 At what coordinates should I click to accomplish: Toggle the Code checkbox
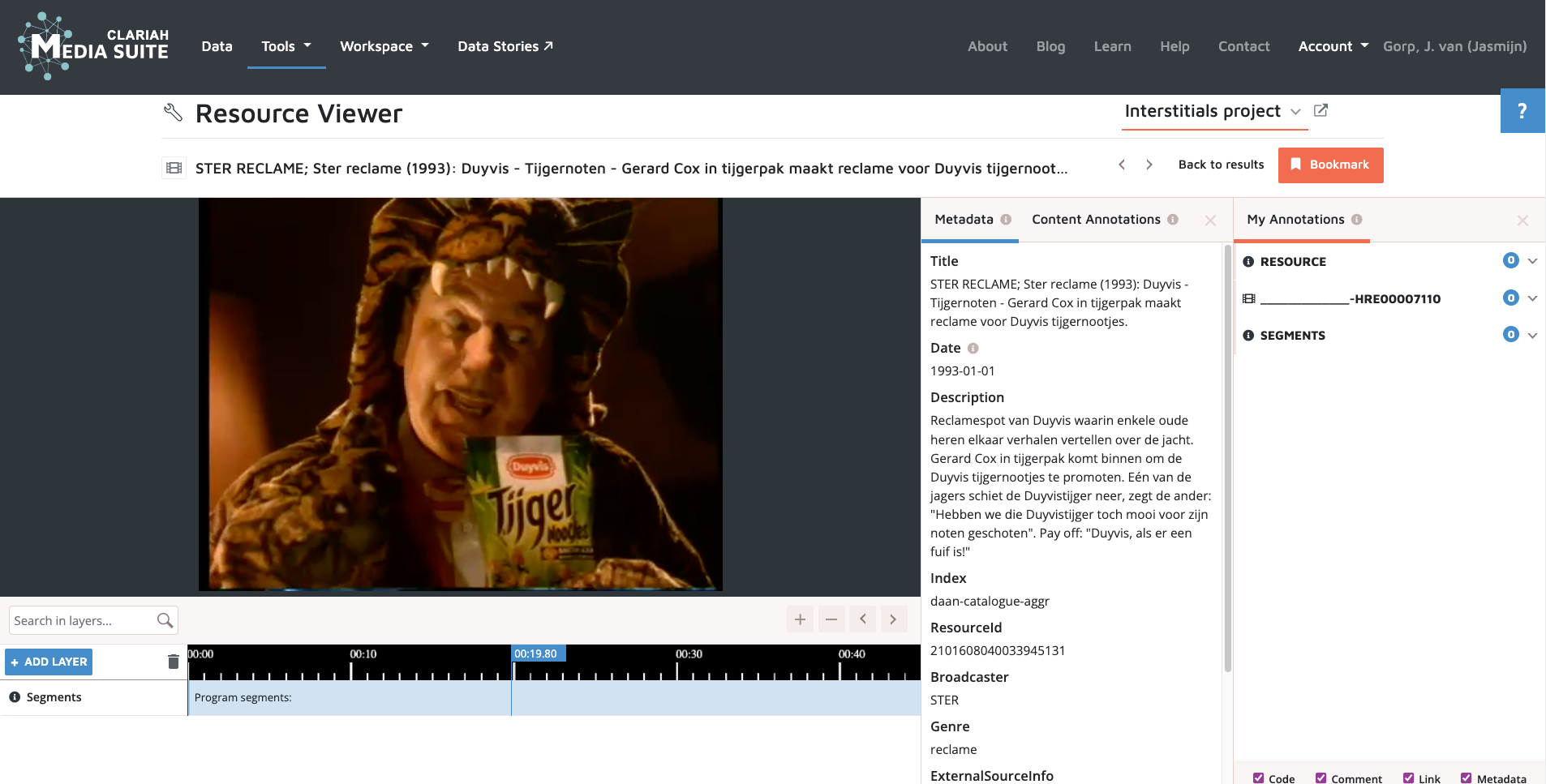point(1258,778)
